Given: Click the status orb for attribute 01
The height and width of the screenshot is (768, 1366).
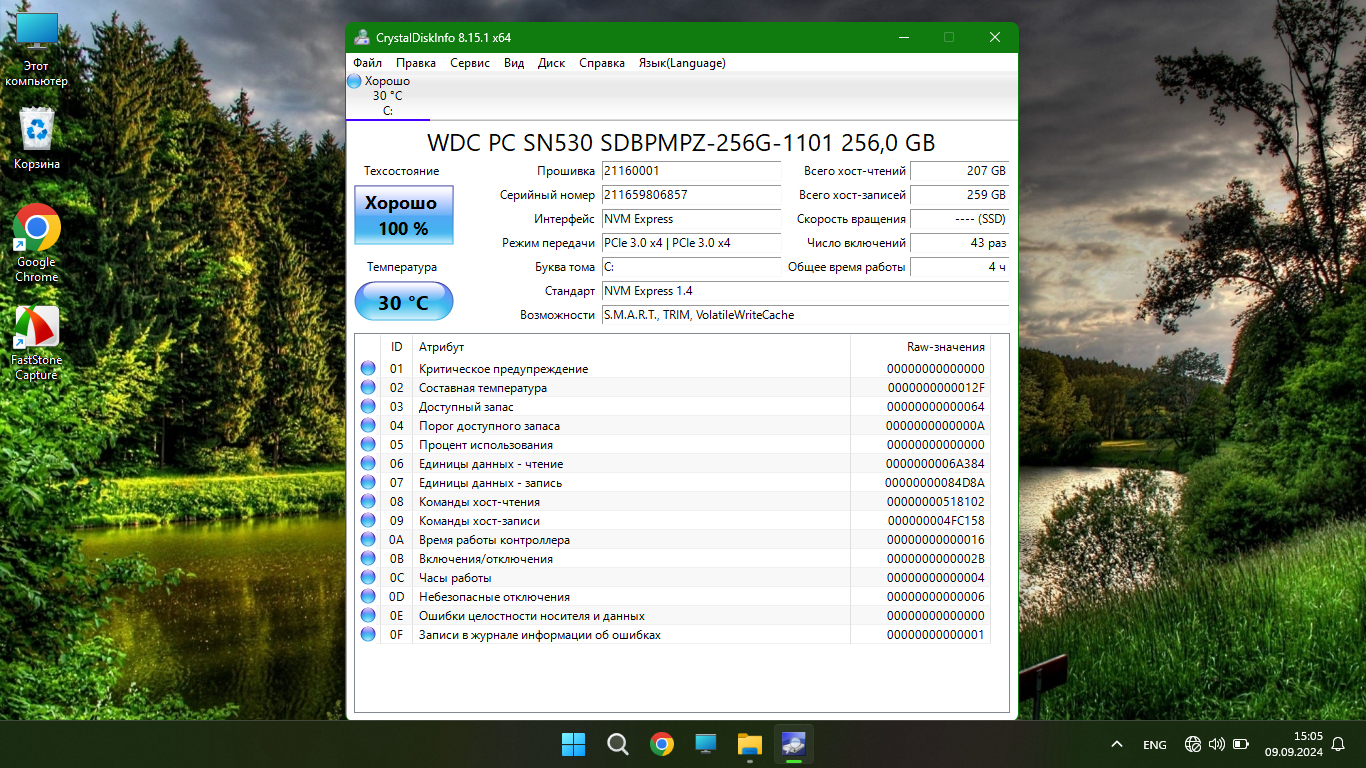Looking at the screenshot, I should click(x=368, y=369).
